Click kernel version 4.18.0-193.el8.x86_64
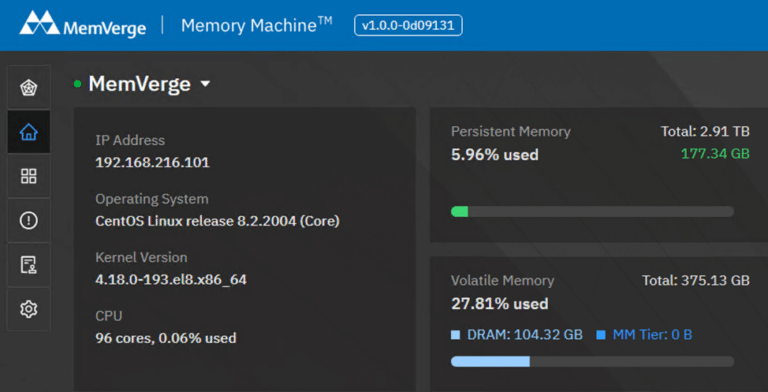768x392 pixels. coord(171,280)
